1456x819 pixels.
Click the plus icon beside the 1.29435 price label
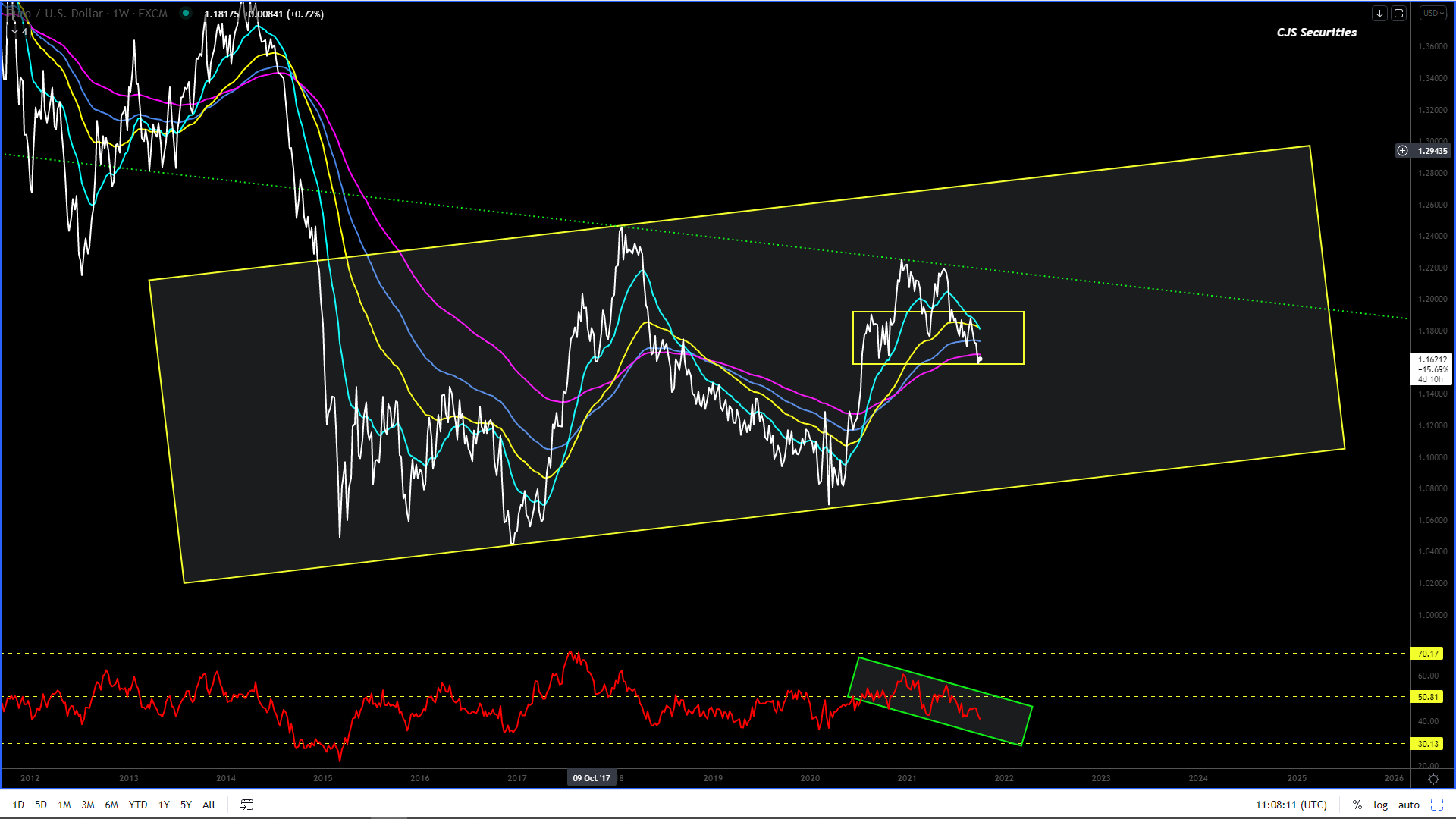tap(1402, 151)
